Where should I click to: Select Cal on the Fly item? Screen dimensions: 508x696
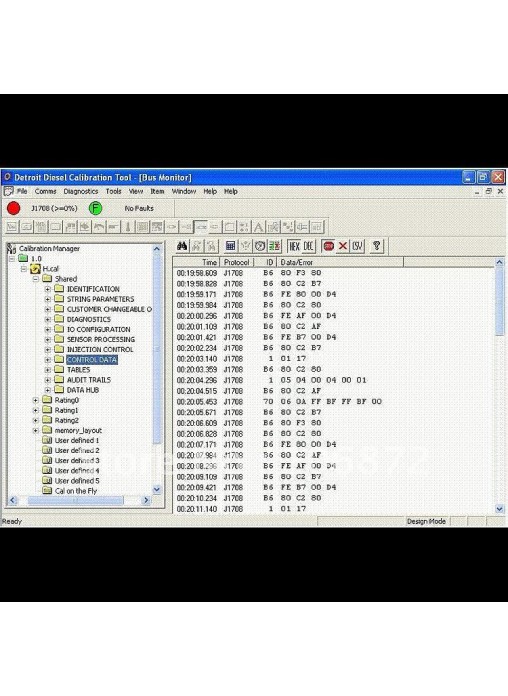coord(75,491)
